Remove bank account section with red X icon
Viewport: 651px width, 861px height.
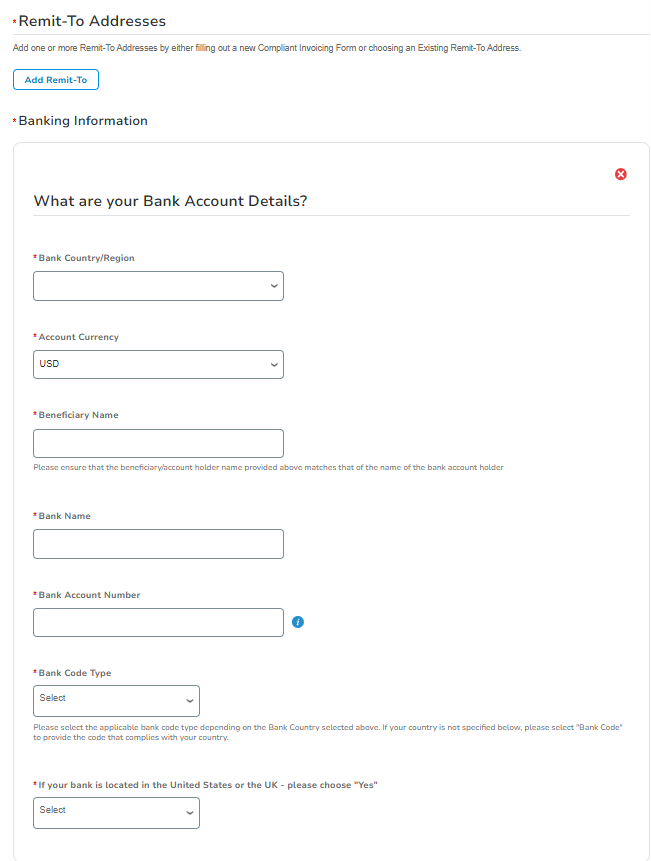click(620, 174)
